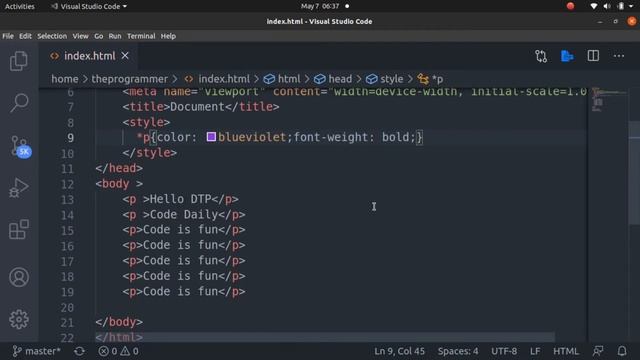The width and height of the screenshot is (640, 360).
Task: Open the battery indicator in top bar
Action: (621, 6)
